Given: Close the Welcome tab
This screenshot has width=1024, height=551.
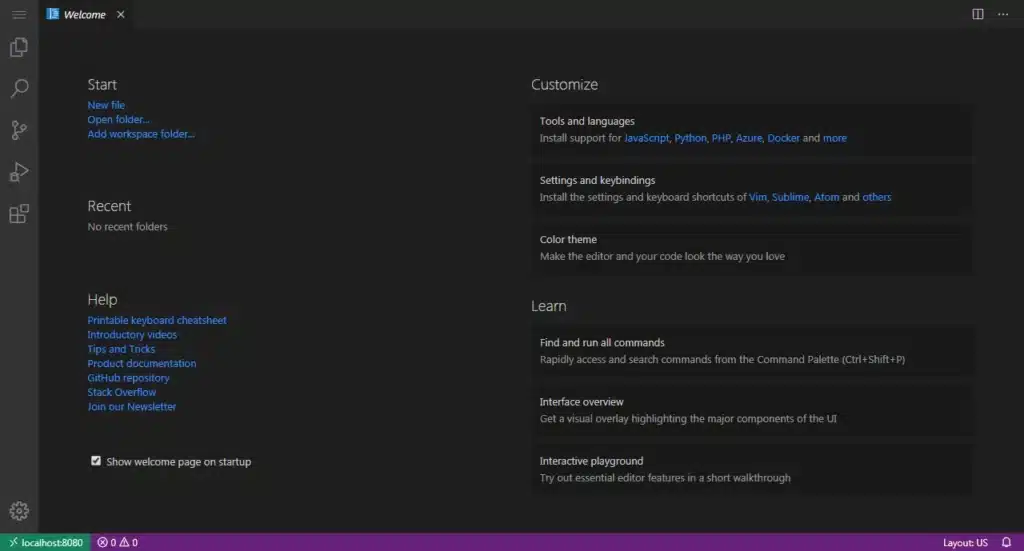Looking at the screenshot, I should 121,14.
